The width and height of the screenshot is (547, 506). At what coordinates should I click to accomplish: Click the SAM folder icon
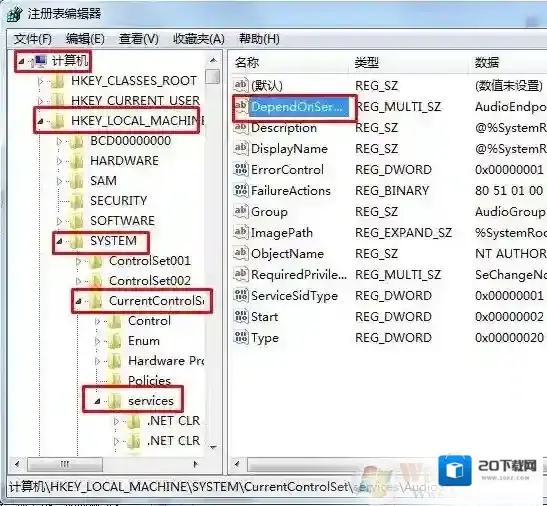[x=77, y=181]
